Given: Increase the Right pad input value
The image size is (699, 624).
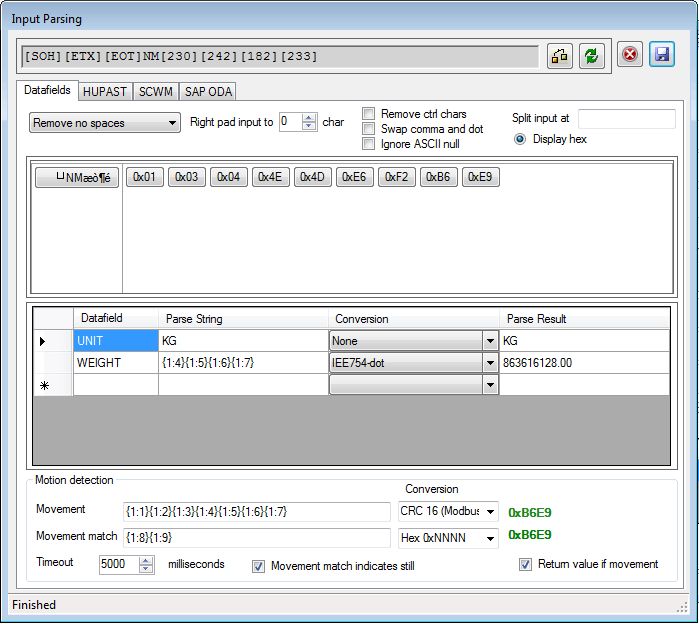Looking at the screenshot, I should click(x=309, y=118).
